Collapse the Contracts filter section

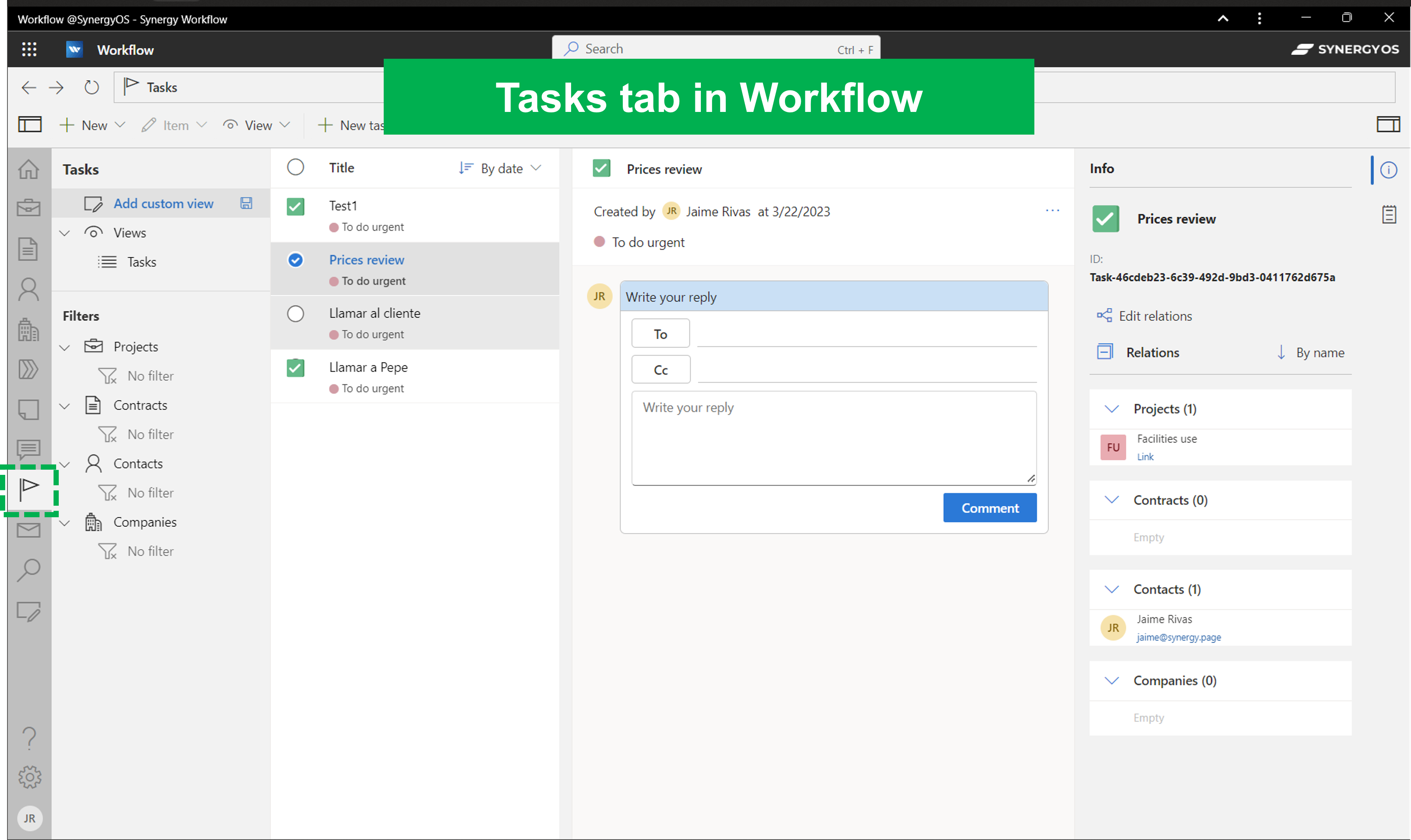(65, 406)
